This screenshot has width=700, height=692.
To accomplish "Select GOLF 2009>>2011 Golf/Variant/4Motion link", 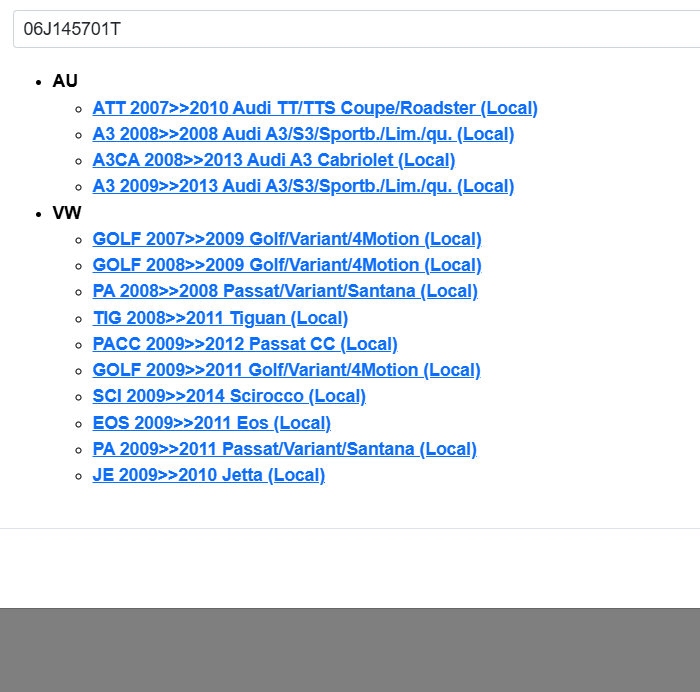I will pyautogui.click(x=287, y=370).
